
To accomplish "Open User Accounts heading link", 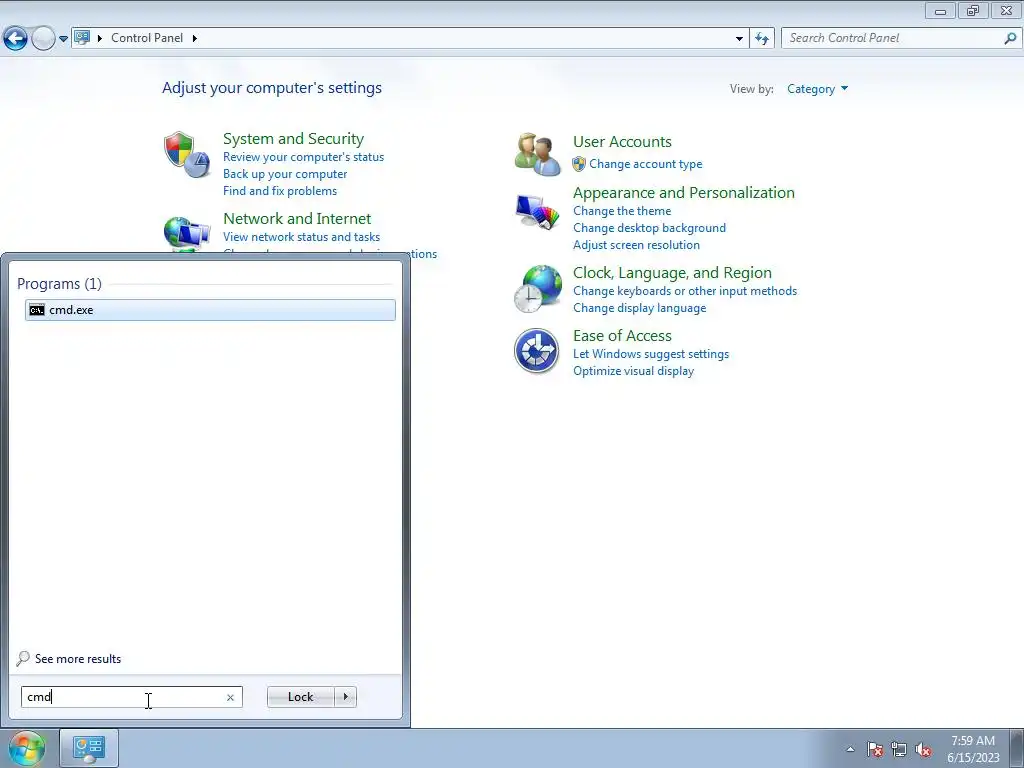I will coord(622,142).
